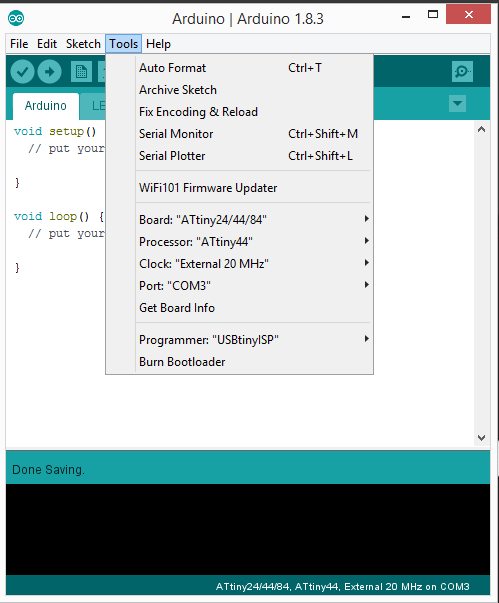Open the Serial Monitor magnifier icon
Screen dimensions: 499x603
point(462,72)
